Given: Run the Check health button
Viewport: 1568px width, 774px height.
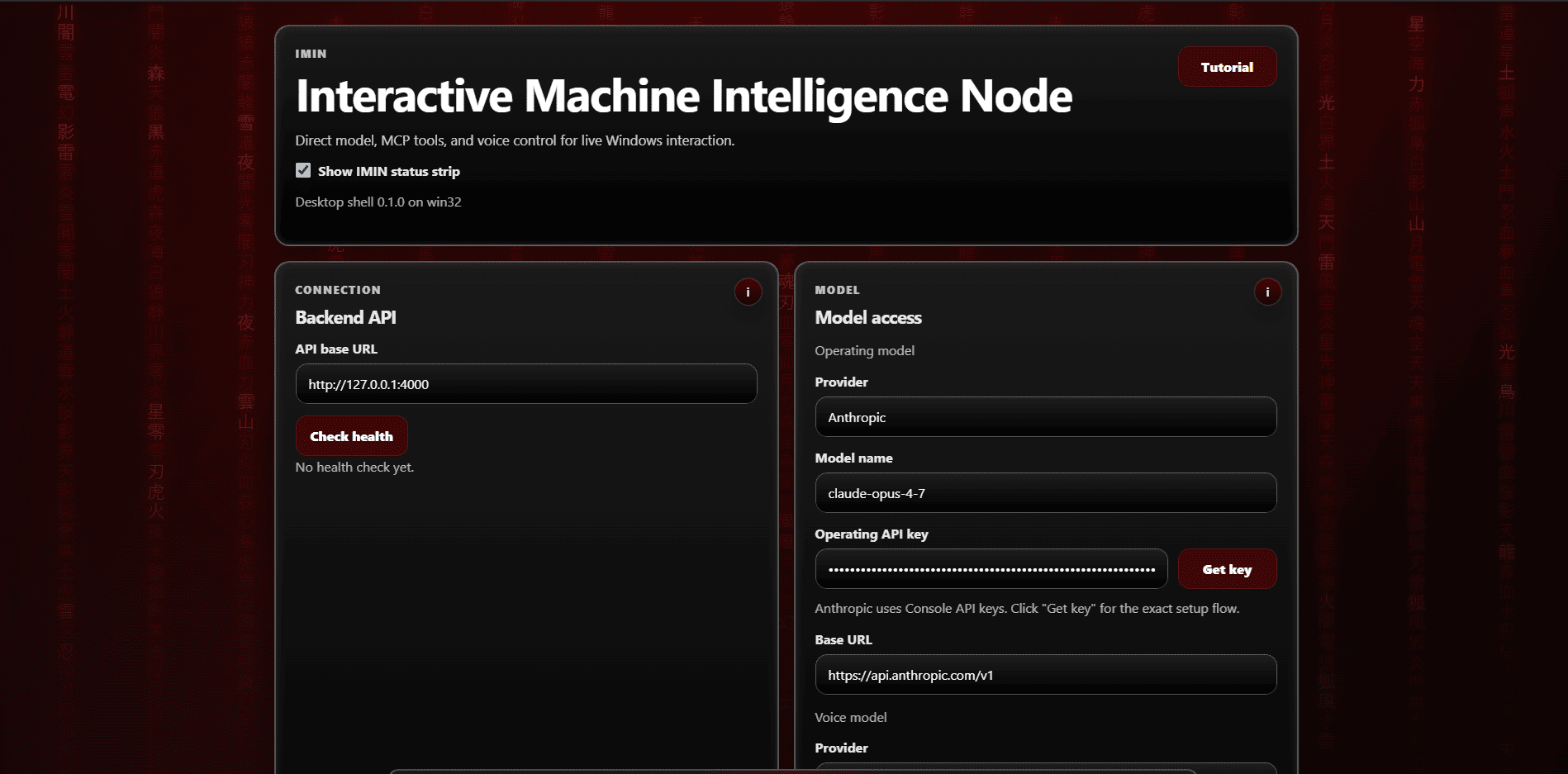Looking at the screenshot, I should [351, 436].
